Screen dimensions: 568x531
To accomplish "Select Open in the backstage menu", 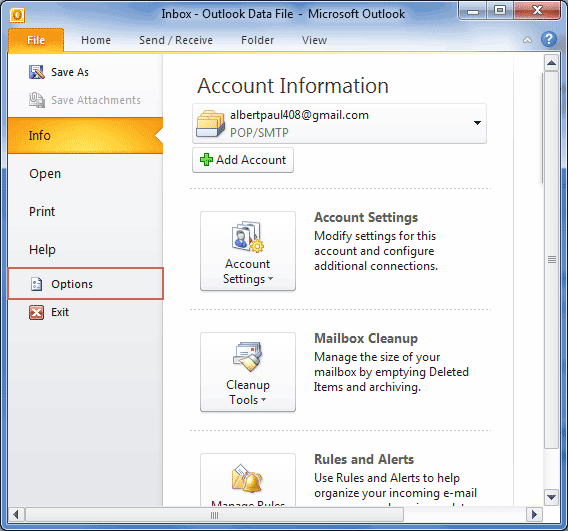I will pos(85,173).
